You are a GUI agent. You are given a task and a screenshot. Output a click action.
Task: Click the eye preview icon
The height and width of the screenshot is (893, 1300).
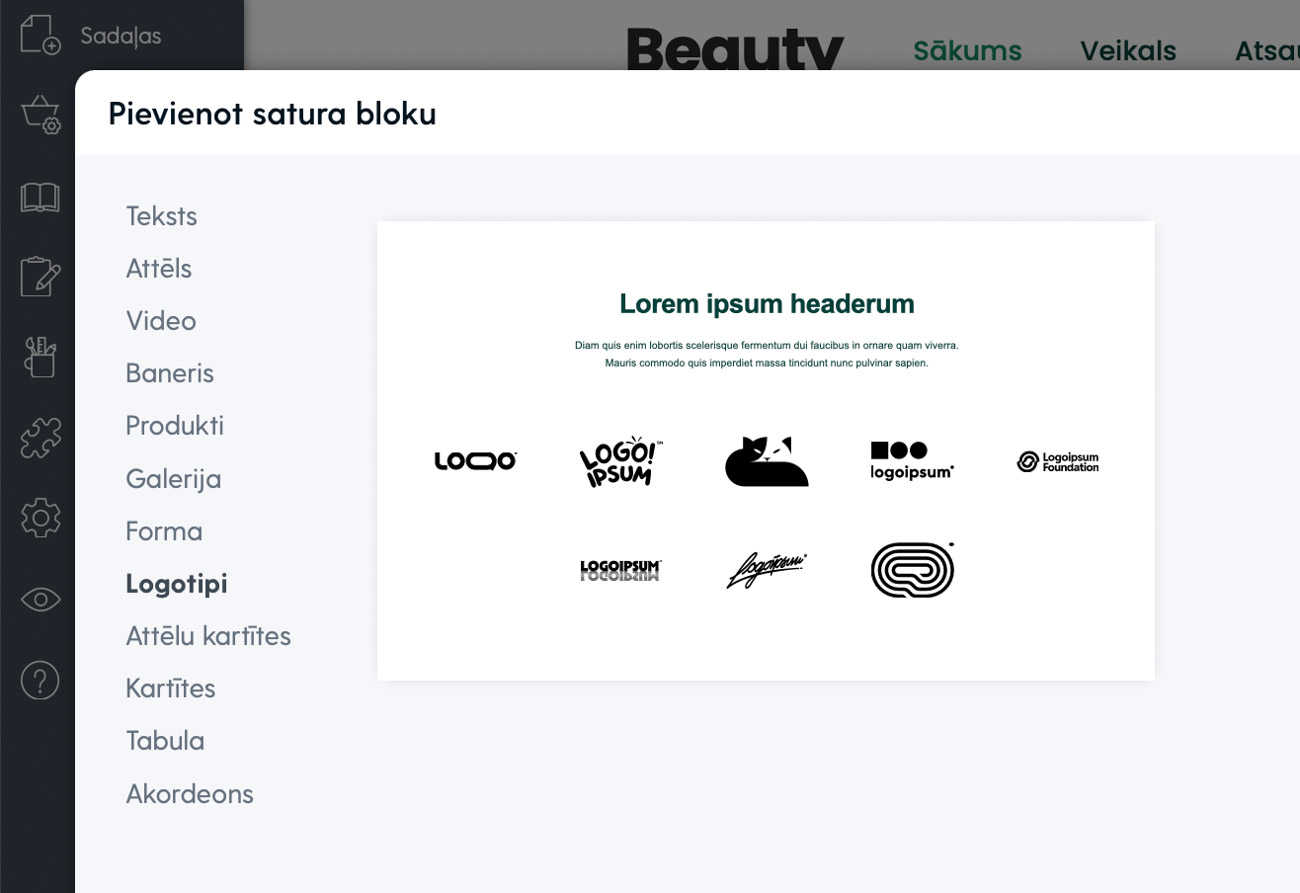40,599
